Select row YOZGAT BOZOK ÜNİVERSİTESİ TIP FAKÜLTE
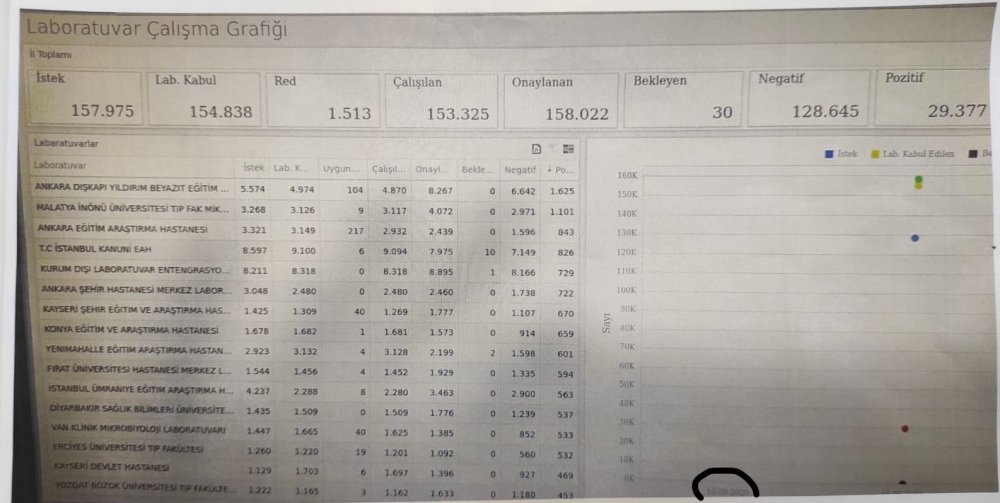 [315, 492]
